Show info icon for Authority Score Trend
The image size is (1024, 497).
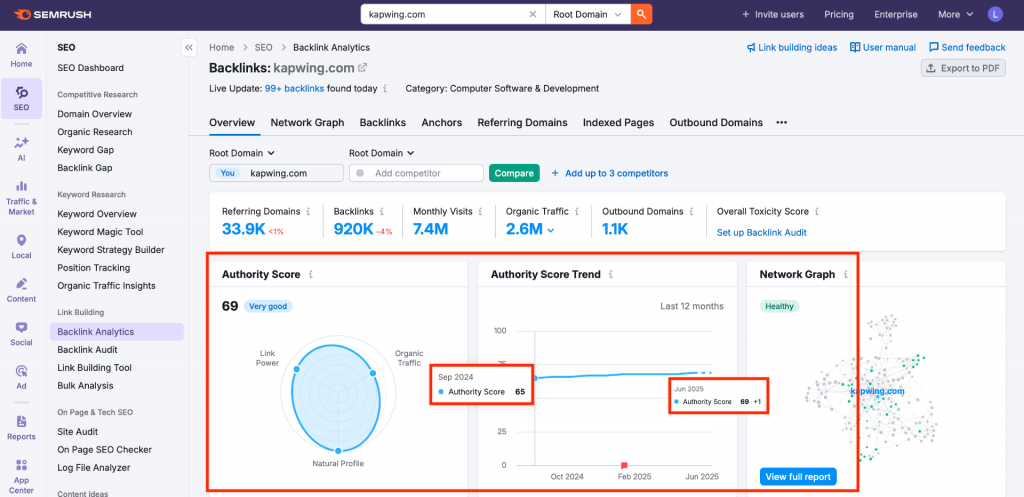click(x=611, y=275)
